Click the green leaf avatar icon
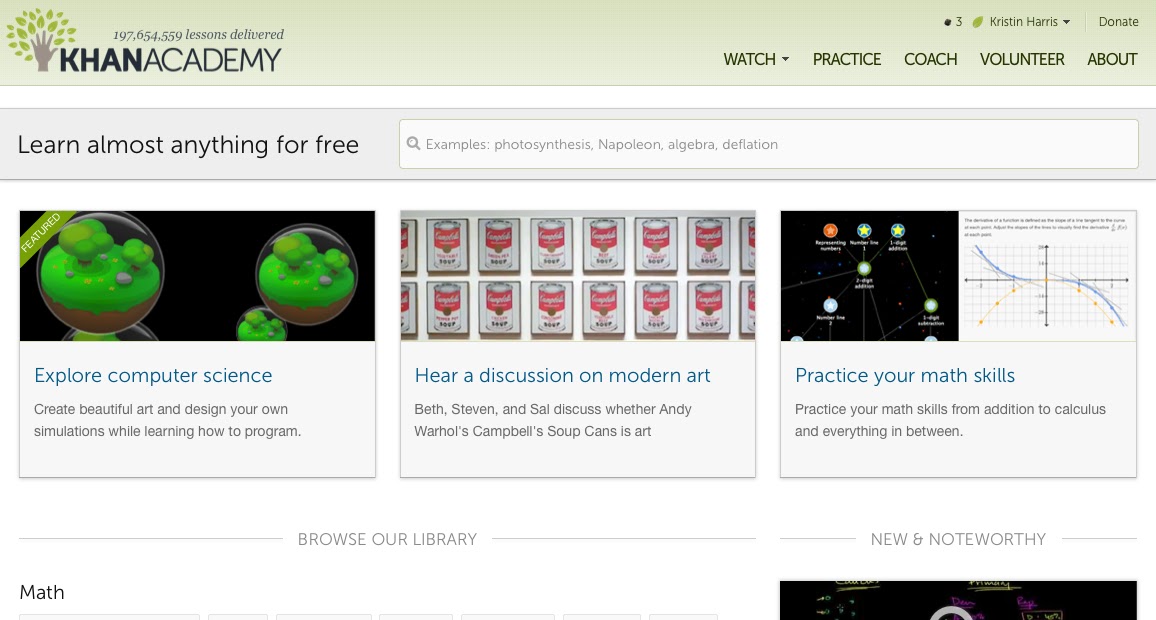This screenshot has height=620, width=1156. (x=978, y=22)
